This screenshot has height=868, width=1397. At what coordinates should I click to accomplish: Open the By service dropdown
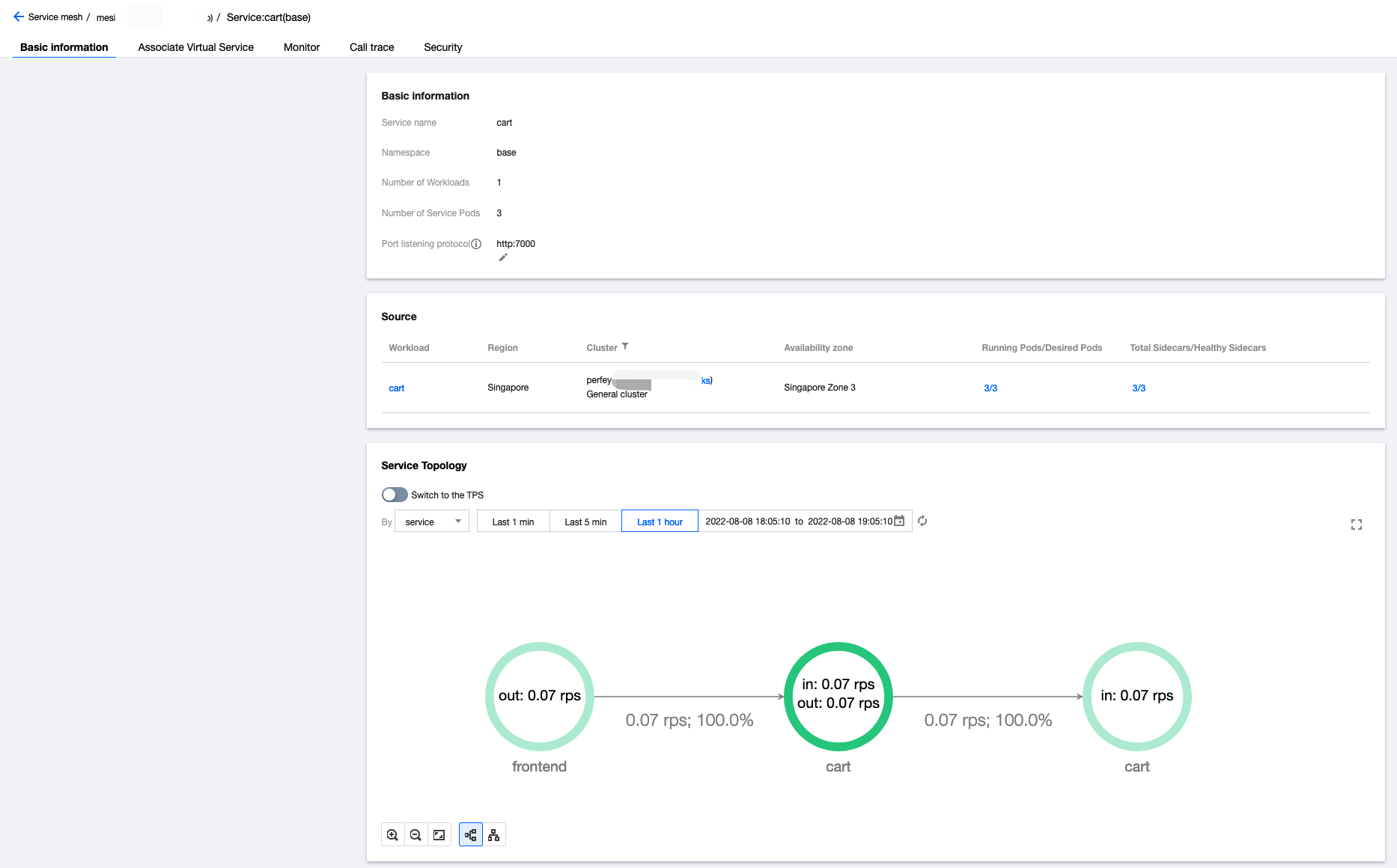pyautogui.click(x=432, y=522)
